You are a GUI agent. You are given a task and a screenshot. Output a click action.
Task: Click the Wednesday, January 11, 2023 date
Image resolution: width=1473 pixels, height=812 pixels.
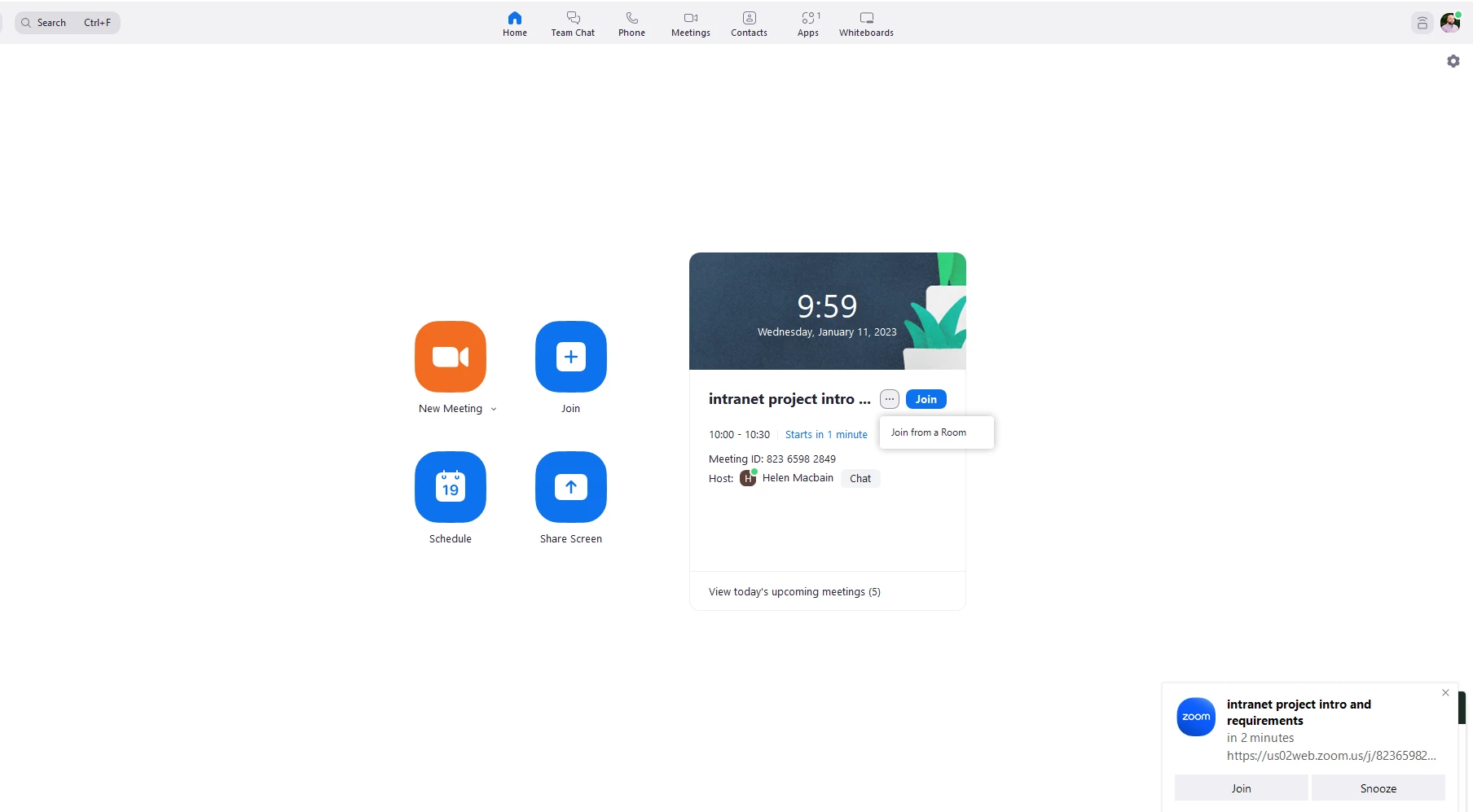[827, 332]
